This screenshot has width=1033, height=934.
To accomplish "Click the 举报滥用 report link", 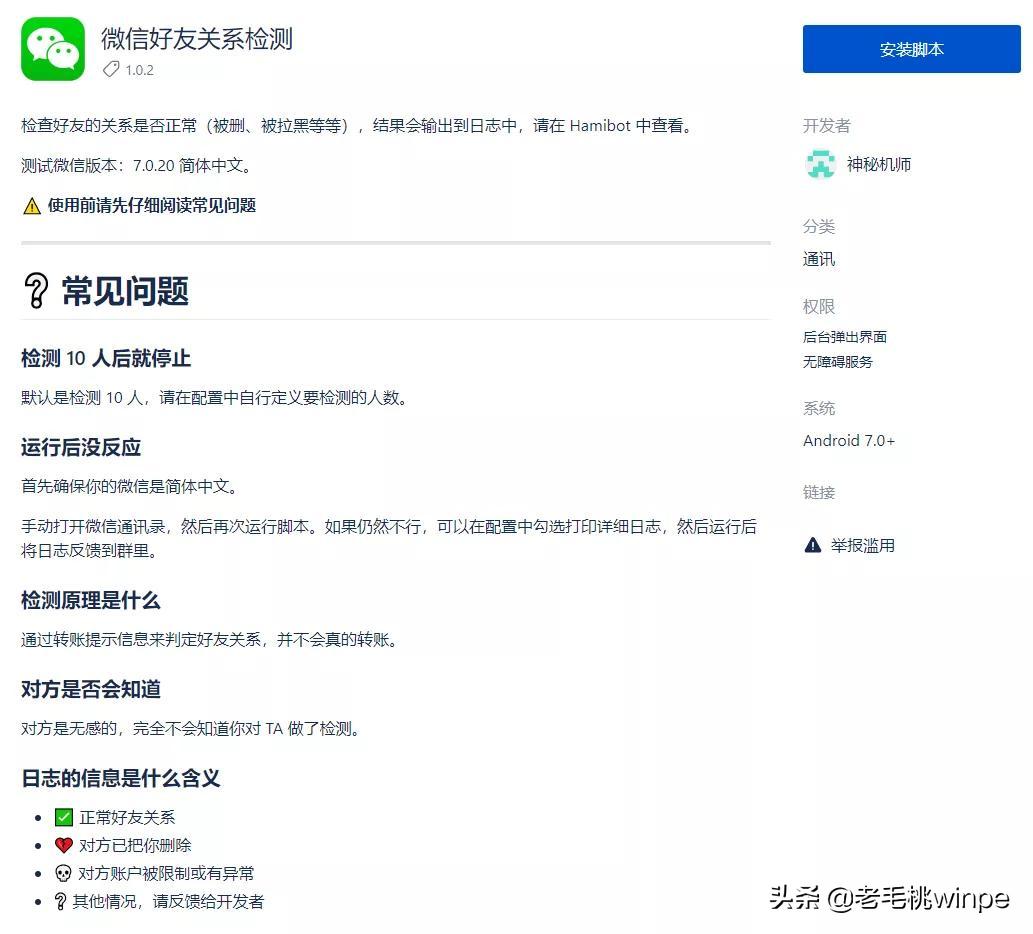I will 864,545.
